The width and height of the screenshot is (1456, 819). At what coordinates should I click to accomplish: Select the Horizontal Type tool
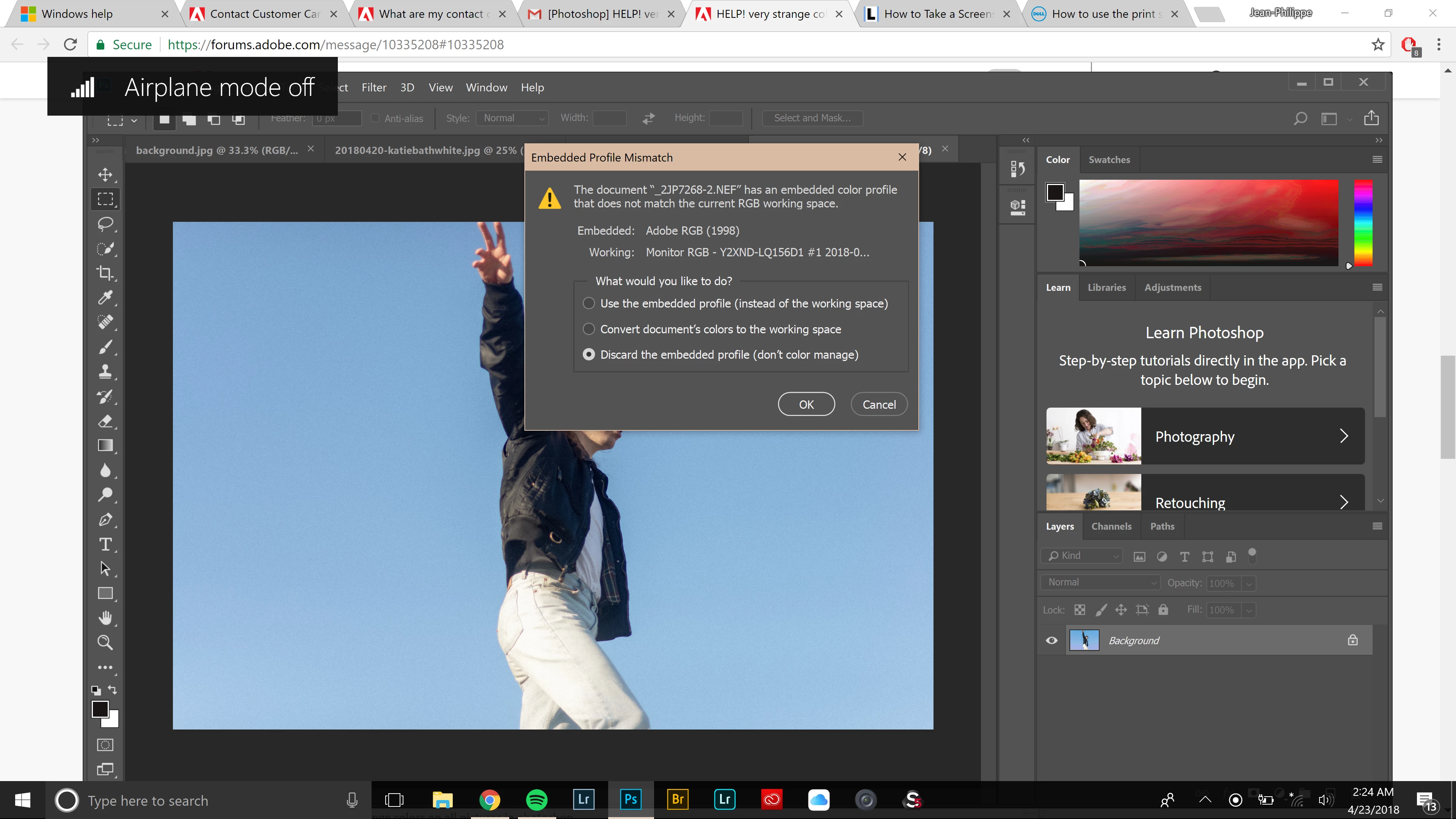pyautogui.click(x=105, y=544)
